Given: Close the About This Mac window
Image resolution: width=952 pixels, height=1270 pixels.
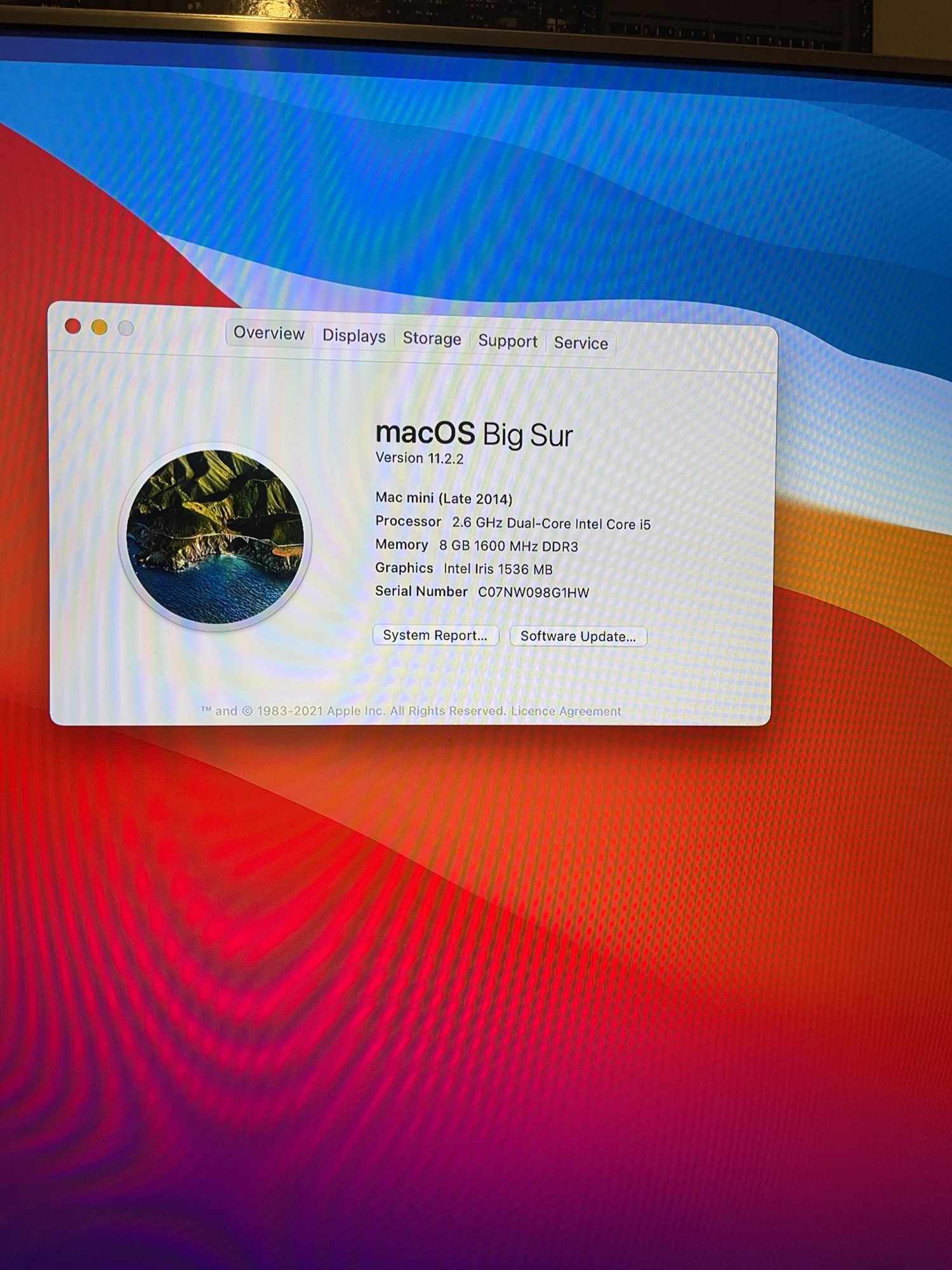Looking at the screenshot, I should pyautogui.click(x=73, y=326).
